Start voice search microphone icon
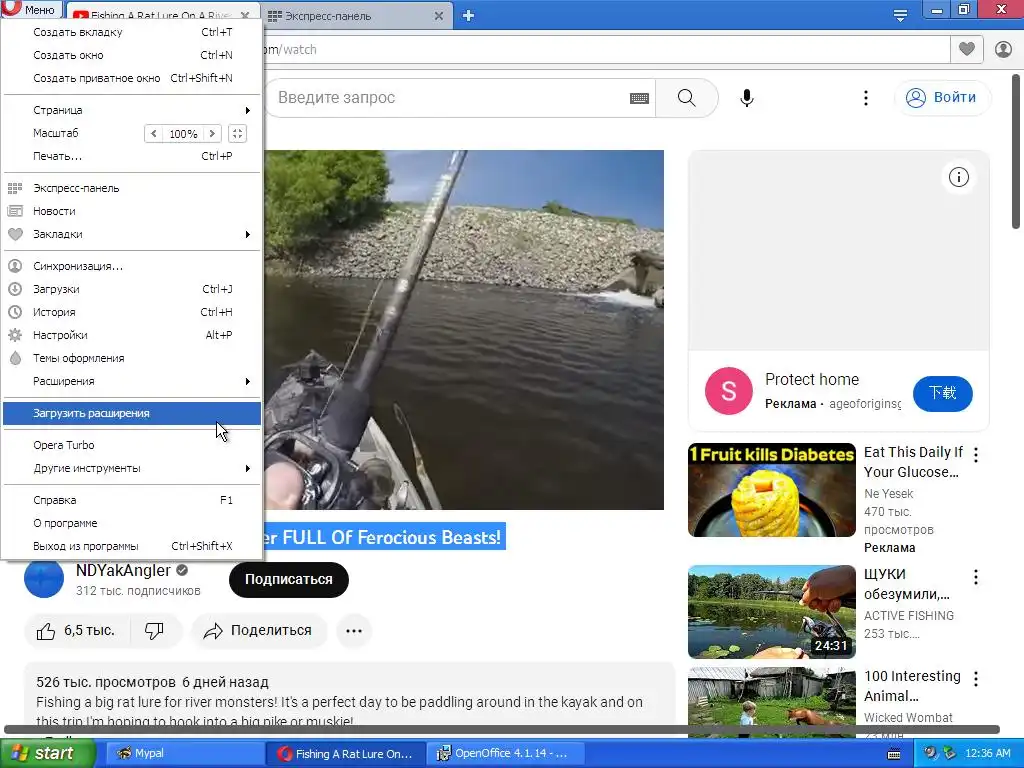1024x768 pixels. [x=747, y=98]
